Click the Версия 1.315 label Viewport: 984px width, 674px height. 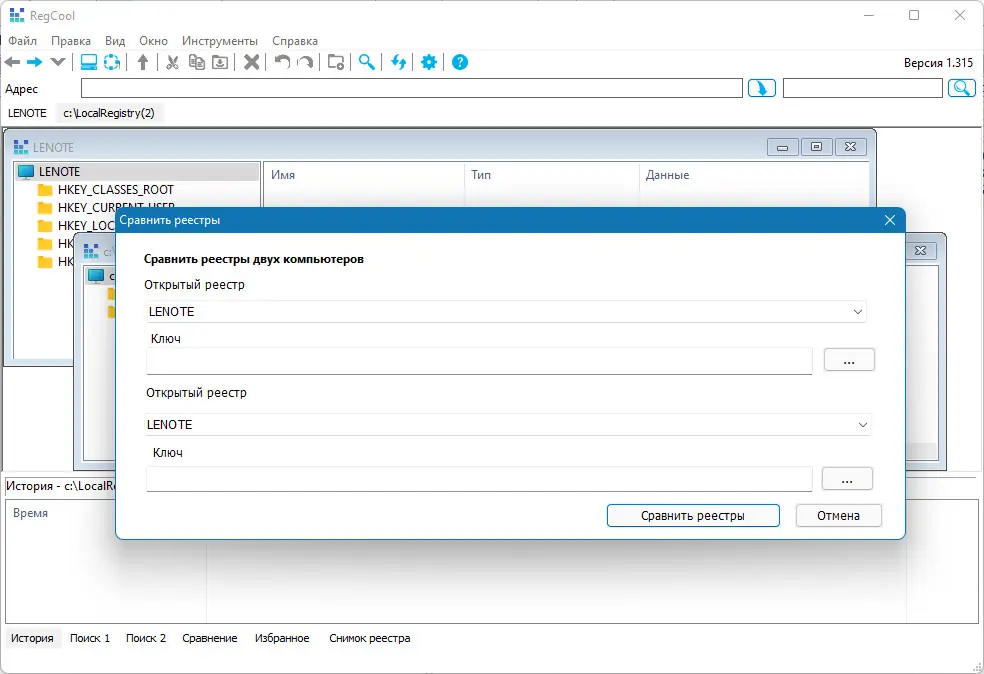point(938,63)
